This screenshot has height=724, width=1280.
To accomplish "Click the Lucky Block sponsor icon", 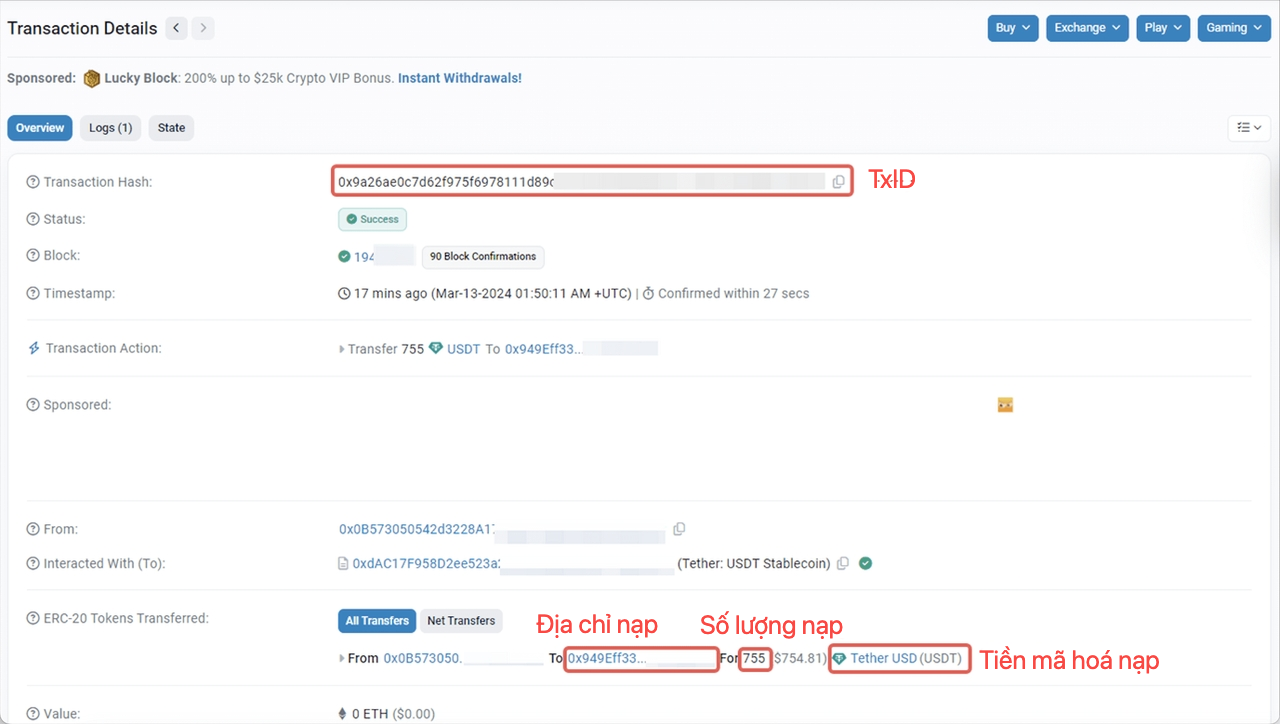I will point(92,78).
